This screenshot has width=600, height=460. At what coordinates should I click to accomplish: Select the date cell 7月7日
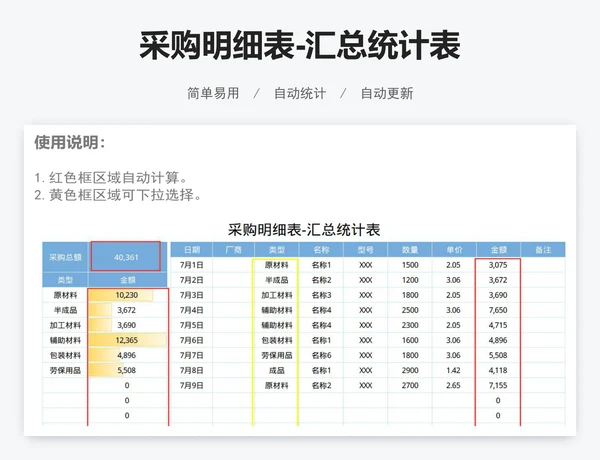[192, 356]
